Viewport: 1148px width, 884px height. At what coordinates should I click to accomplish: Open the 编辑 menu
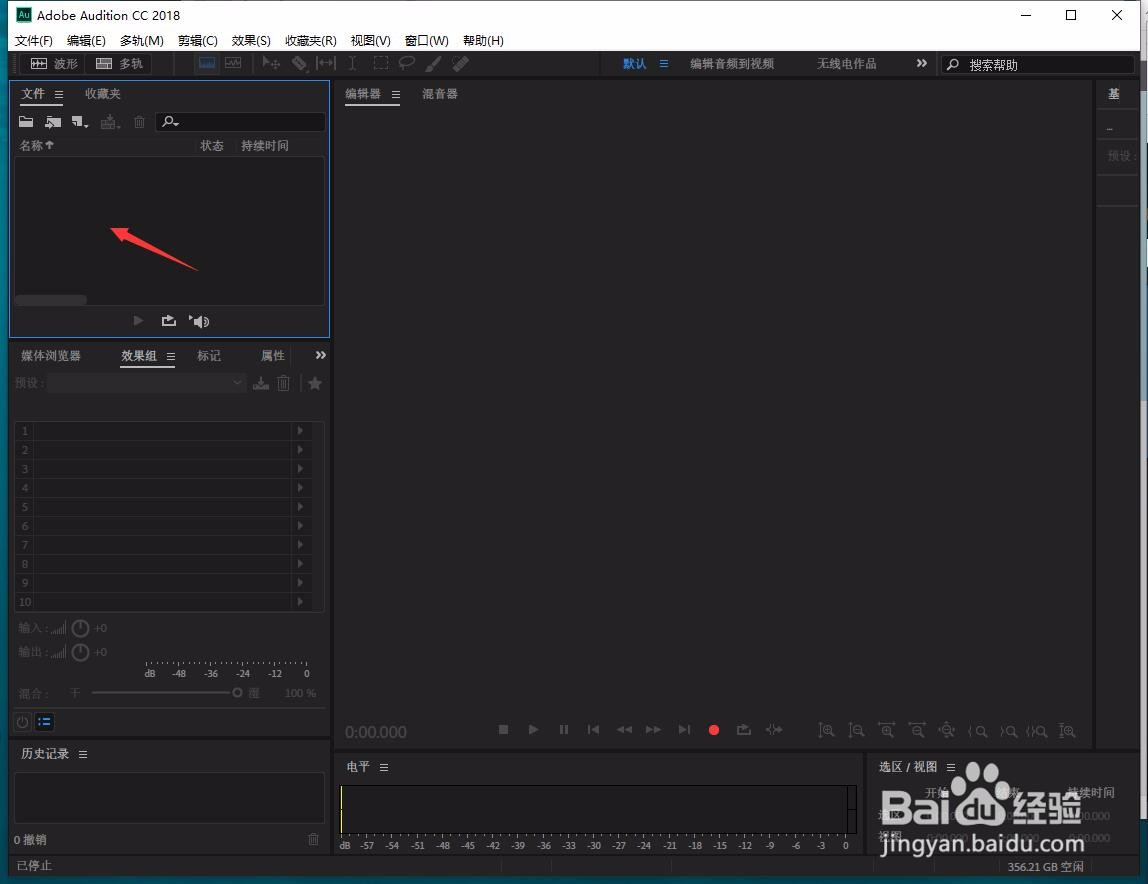[x=86, y=40]
